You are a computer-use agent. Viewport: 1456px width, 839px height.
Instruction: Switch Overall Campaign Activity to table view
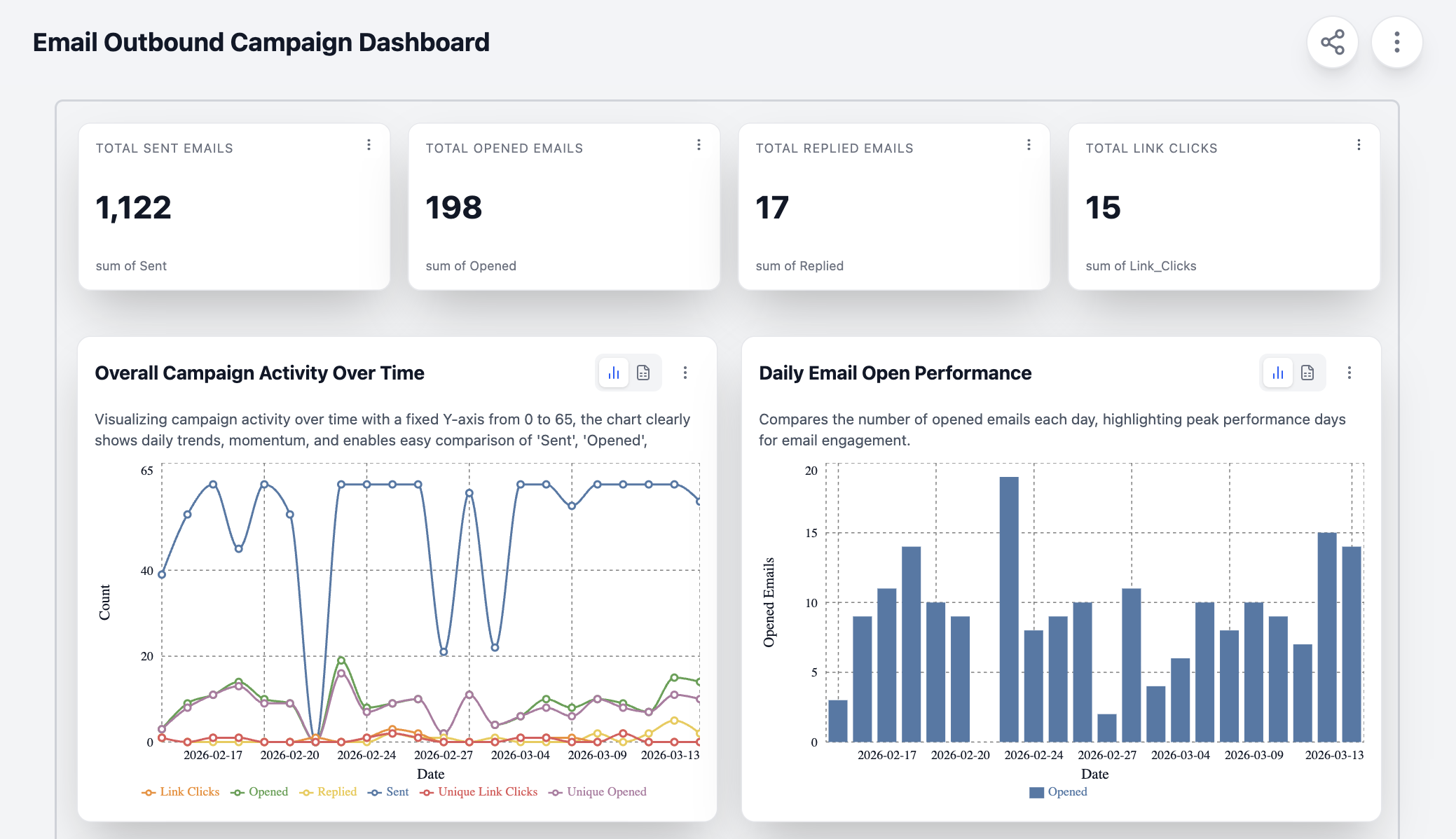643,373
